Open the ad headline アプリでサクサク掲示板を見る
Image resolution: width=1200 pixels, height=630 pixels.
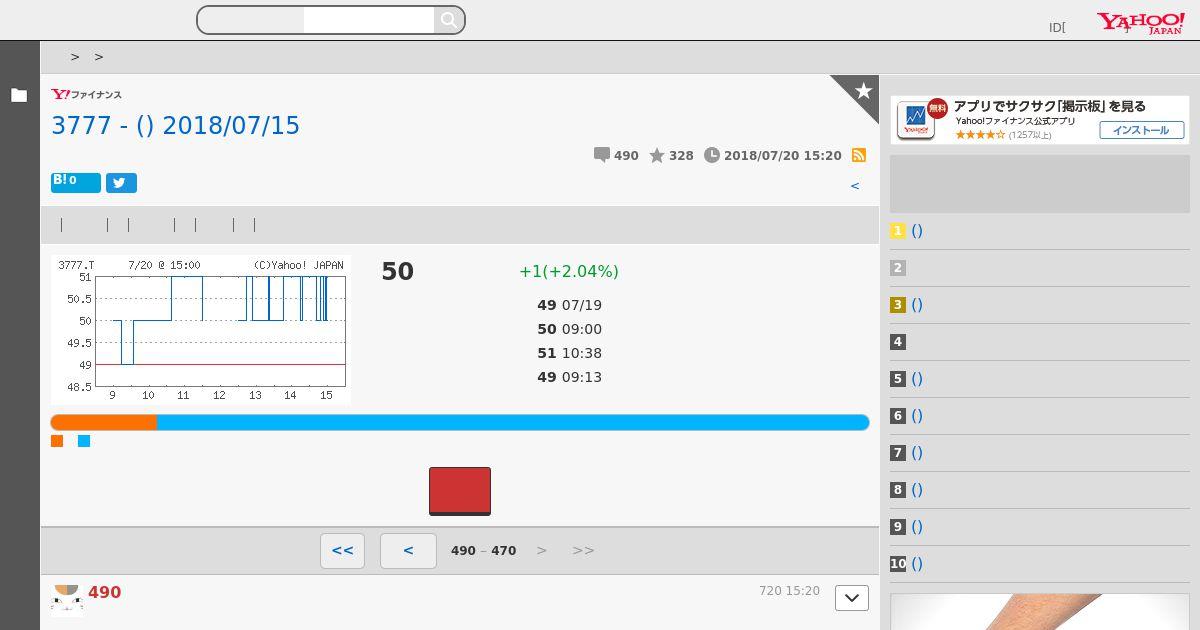[x=1049, y=106]
